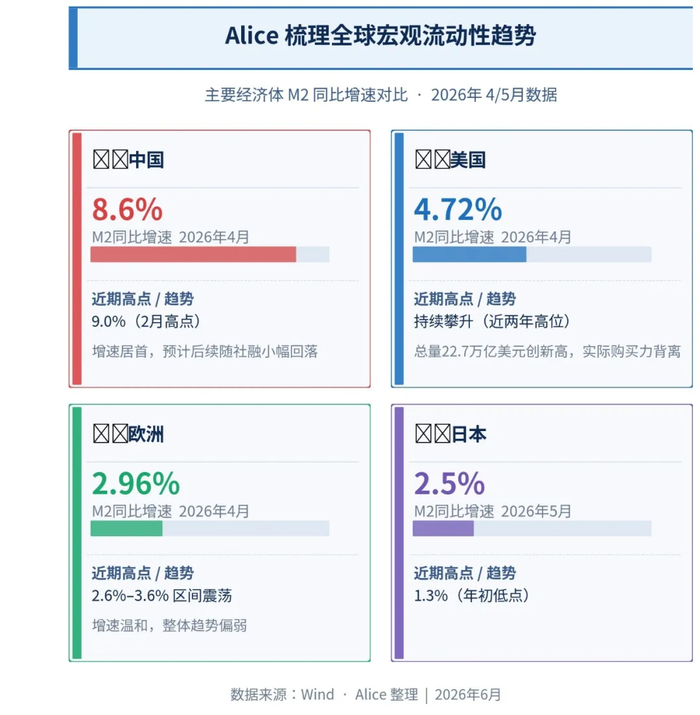Screen dimensions: 700x715
Task: Click the main title about global liquidity trends
Action: (x=380, y=36)
